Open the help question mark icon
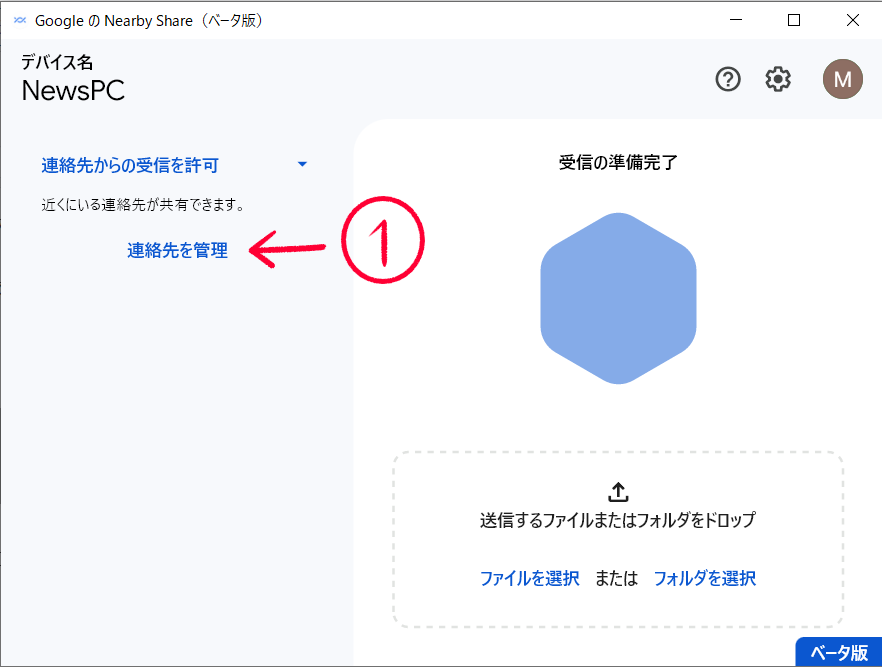This screenshot has width=882, height=667. click(x=728, y=79)
